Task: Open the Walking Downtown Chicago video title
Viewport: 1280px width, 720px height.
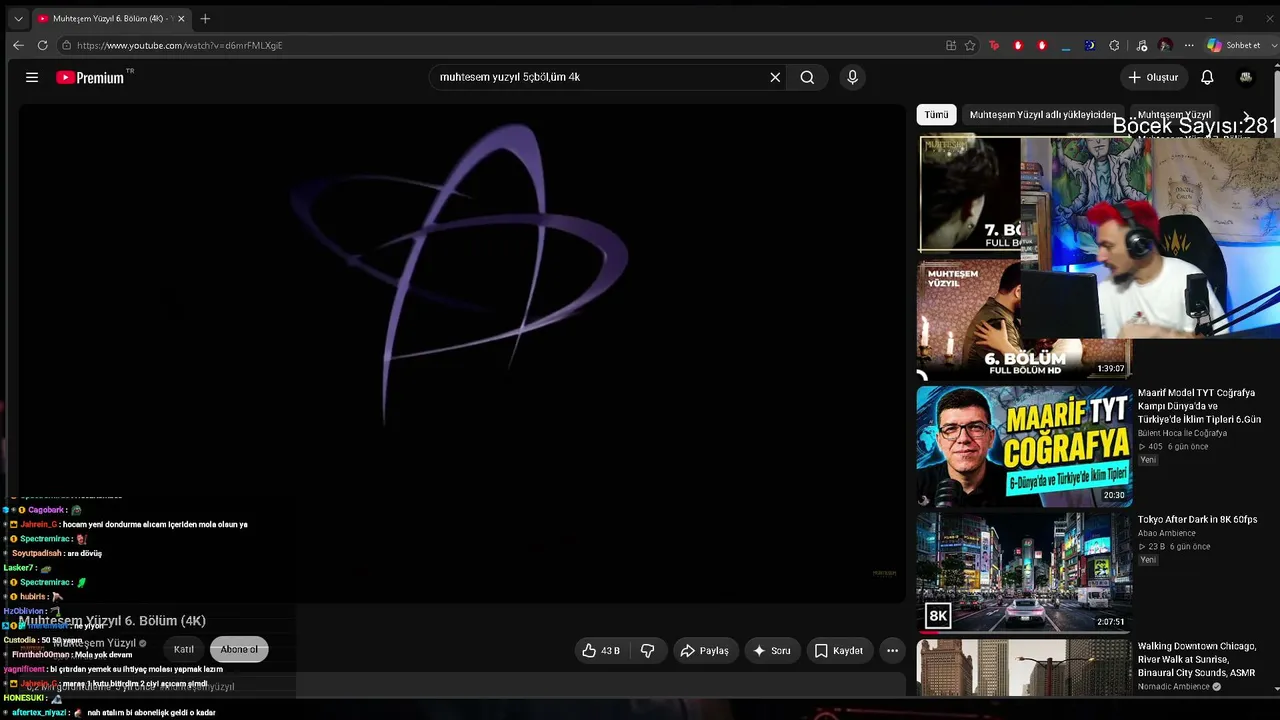Action: point(1196,660)
